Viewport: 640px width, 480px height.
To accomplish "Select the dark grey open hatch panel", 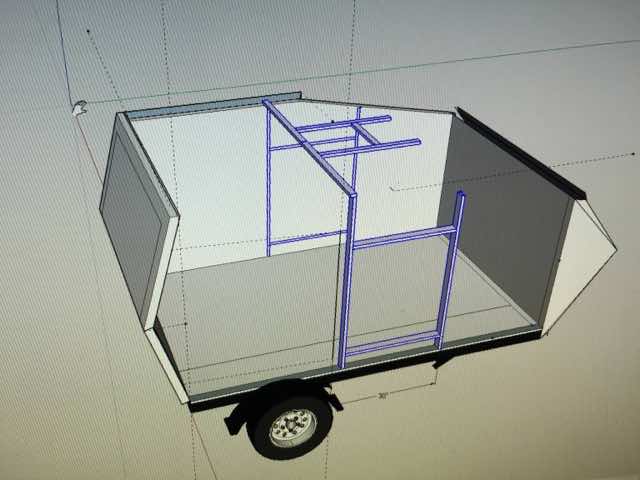I will point(505,216).
